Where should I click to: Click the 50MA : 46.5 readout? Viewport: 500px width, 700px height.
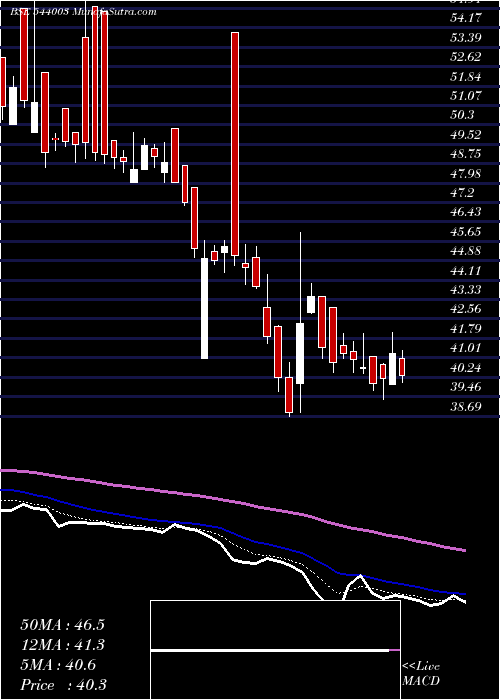(x=62, y=625)
